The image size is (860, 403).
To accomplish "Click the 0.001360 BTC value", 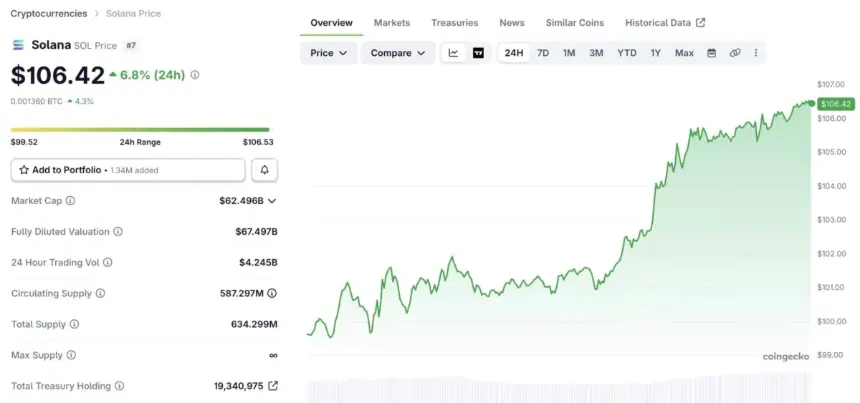I will (36, 101).
